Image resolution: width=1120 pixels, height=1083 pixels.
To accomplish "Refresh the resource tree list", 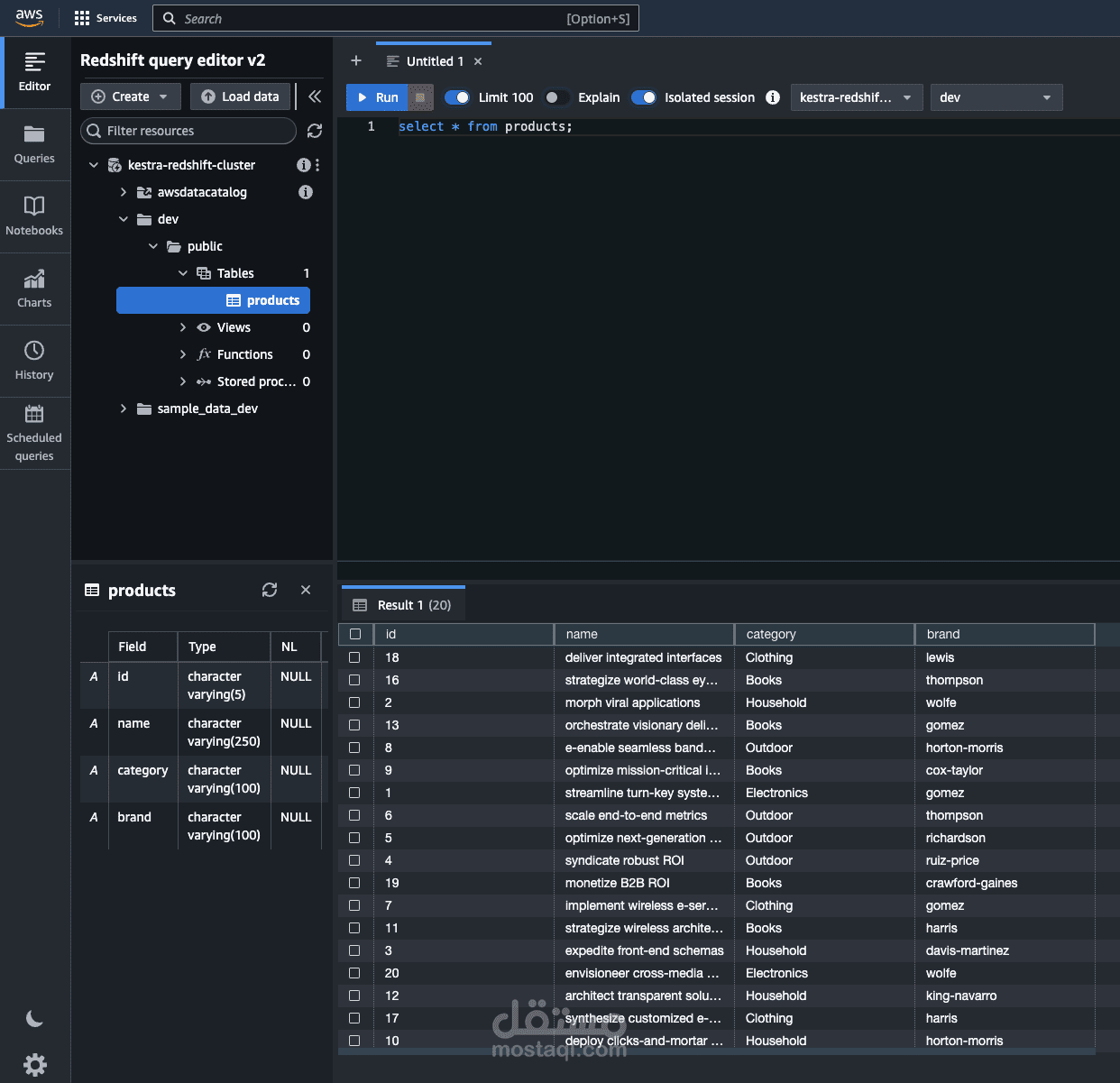I will [x=315, y=131].
